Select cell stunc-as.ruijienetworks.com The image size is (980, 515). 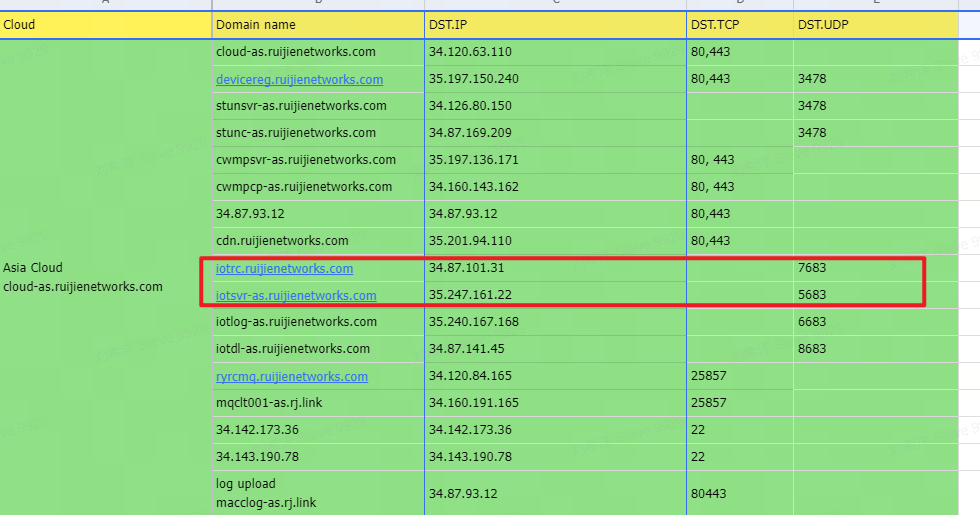coord(318,132)
